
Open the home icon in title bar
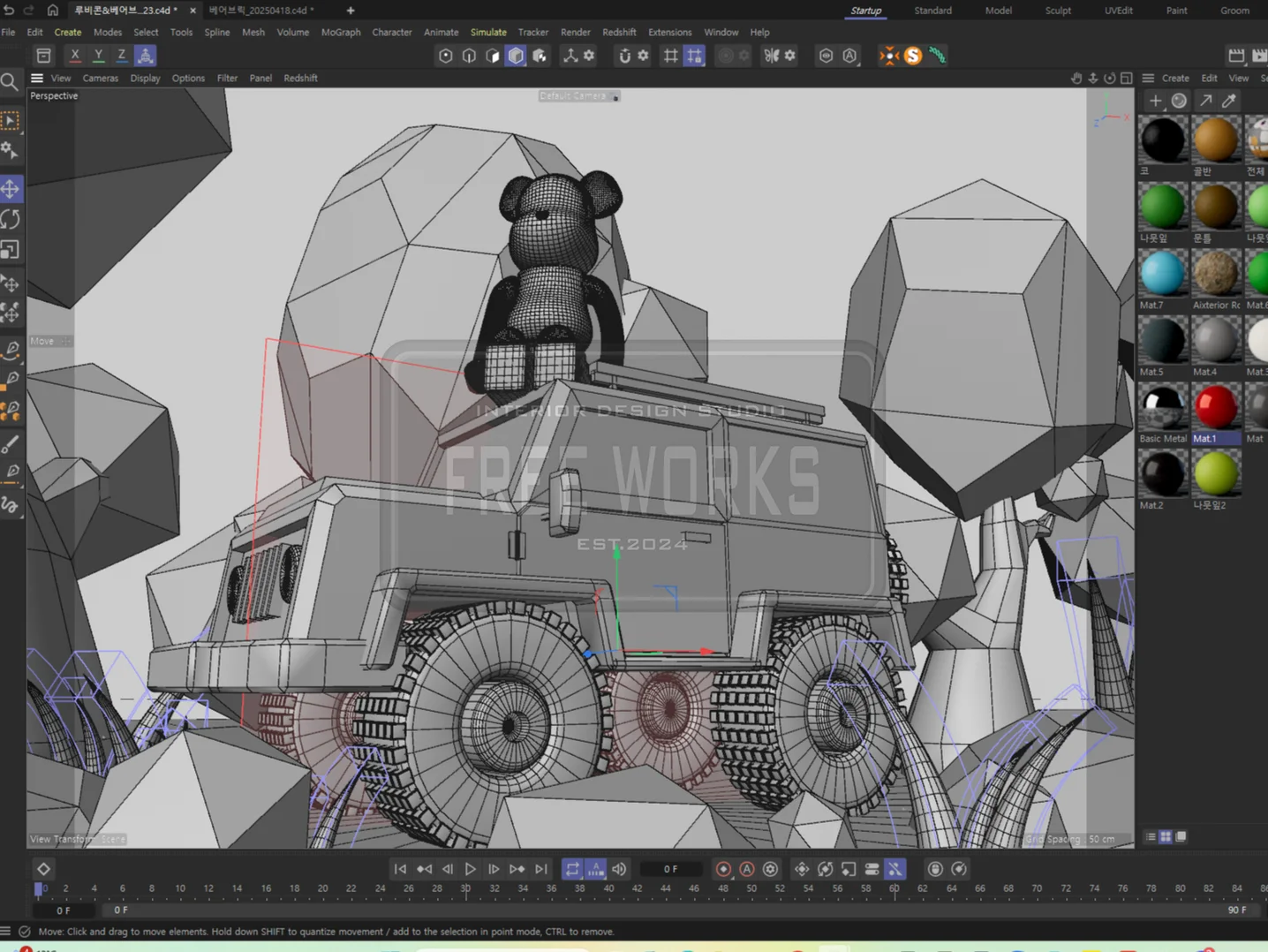coord(52,10)
